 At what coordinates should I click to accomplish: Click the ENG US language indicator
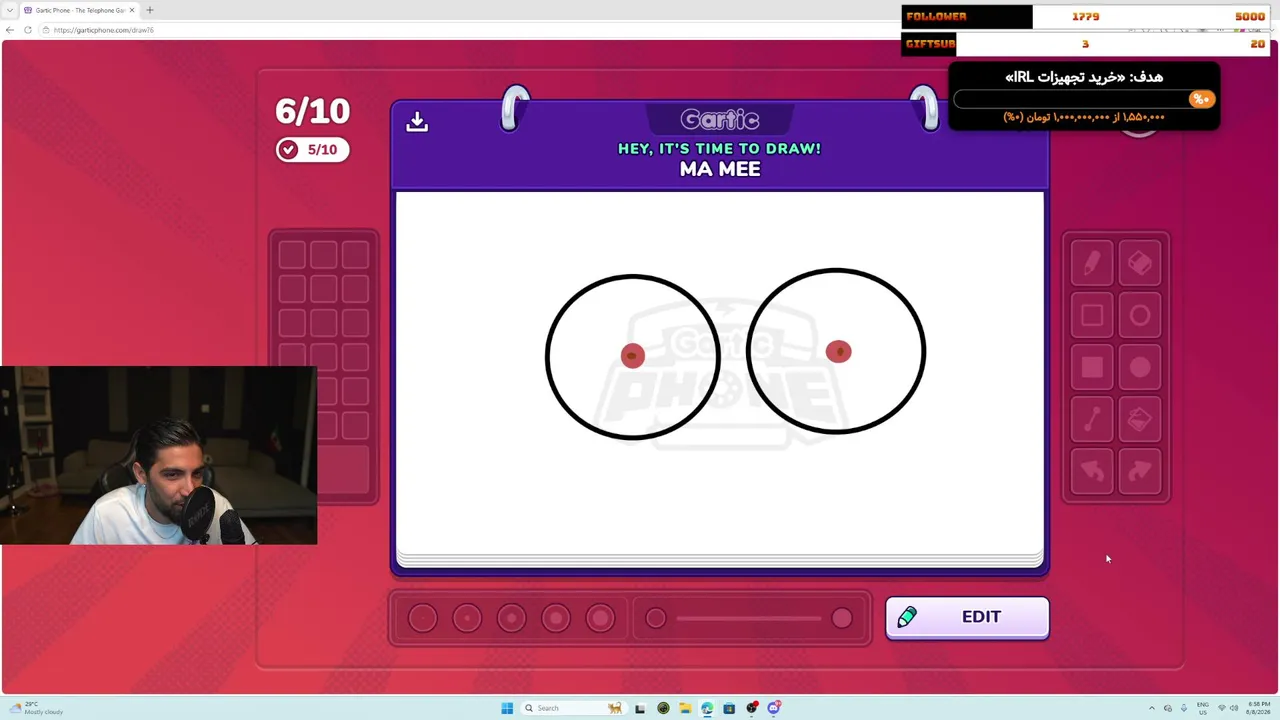coord(1202,708)
